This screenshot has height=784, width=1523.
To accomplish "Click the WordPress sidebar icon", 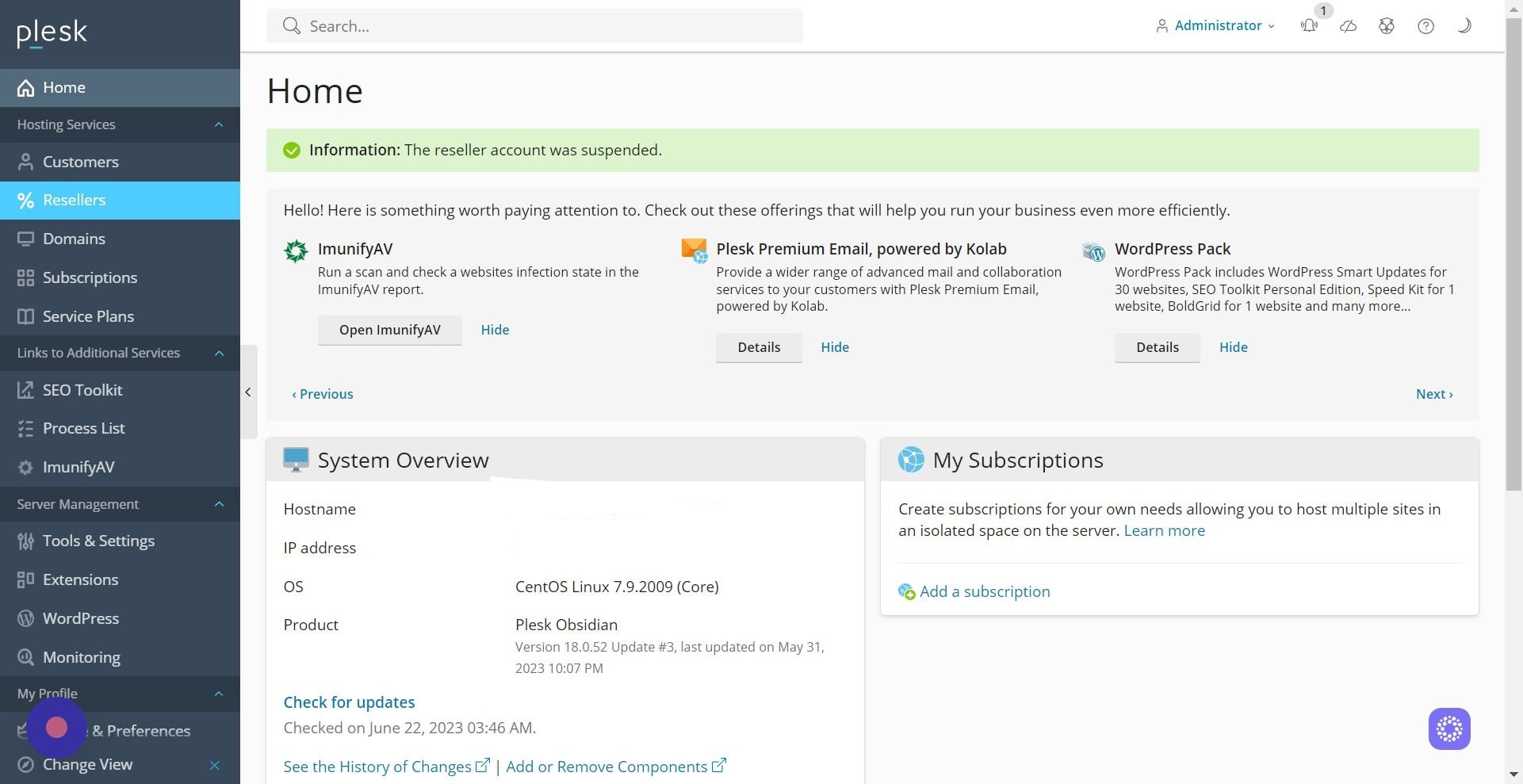I will click(25, 618).
